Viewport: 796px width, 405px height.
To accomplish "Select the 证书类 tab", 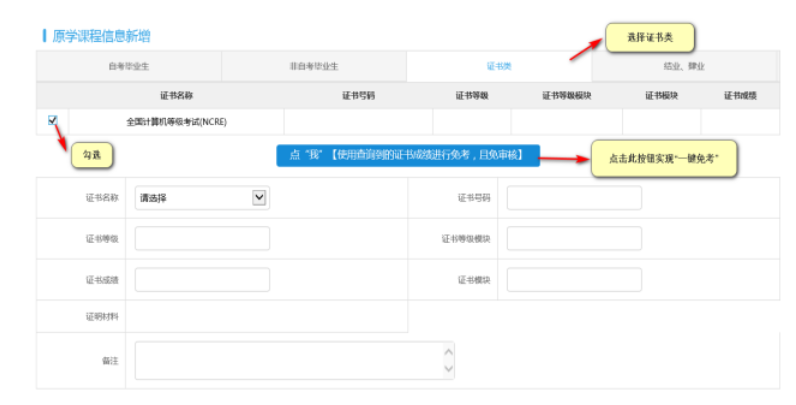I will pyautogui.click(x=498, y=66).
